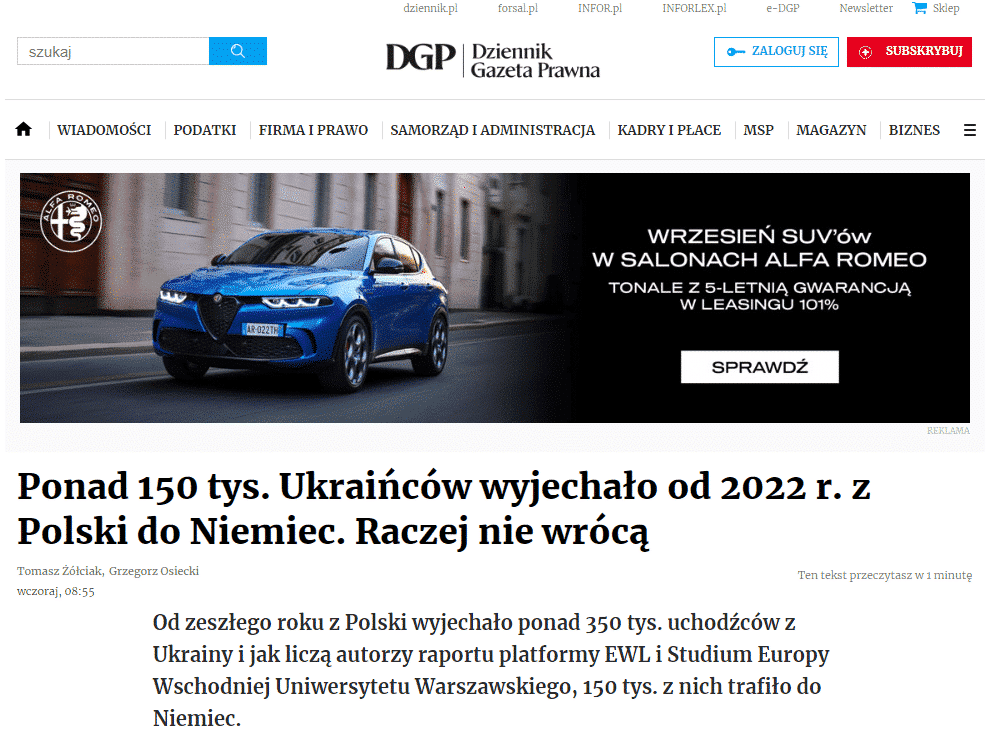Click the shopping cart Sklep icon

tap(919, 8)
